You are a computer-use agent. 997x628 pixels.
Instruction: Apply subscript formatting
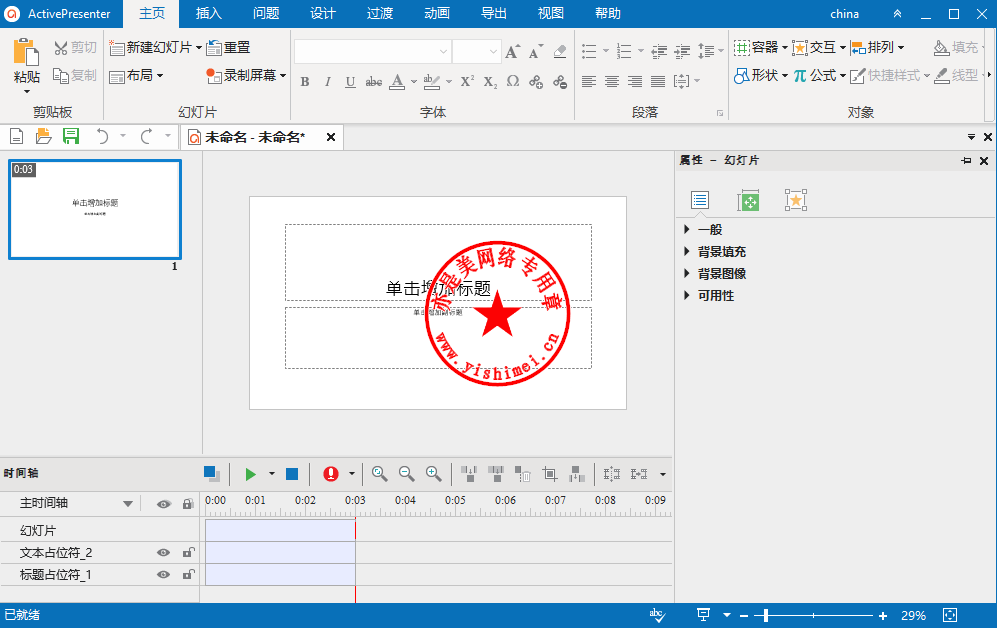490,81
